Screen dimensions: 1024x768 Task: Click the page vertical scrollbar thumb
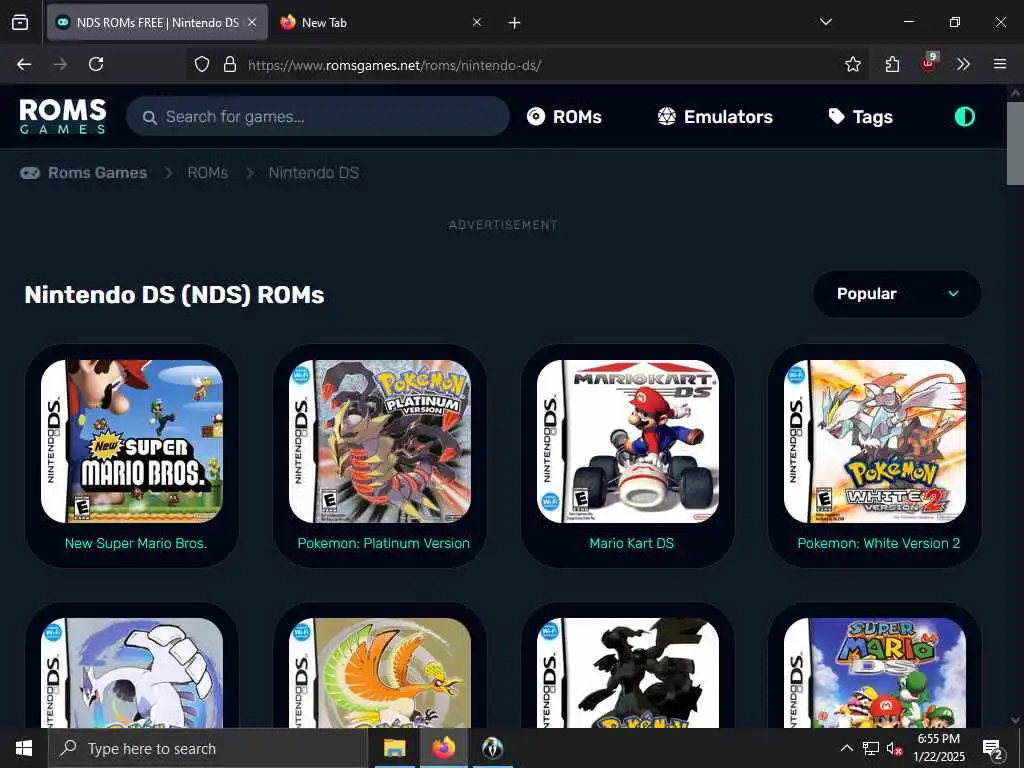pyautogui.click(x=1015, y=144)
